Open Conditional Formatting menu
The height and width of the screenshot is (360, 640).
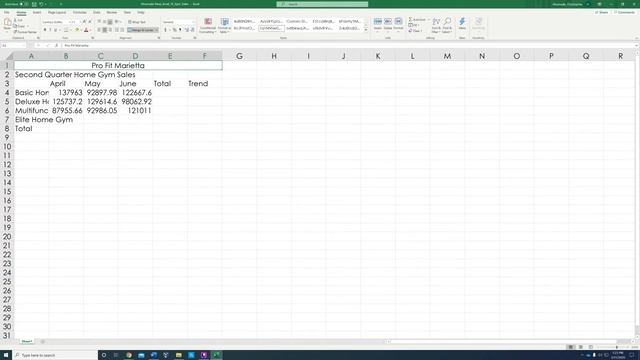[x=208, y=26]
